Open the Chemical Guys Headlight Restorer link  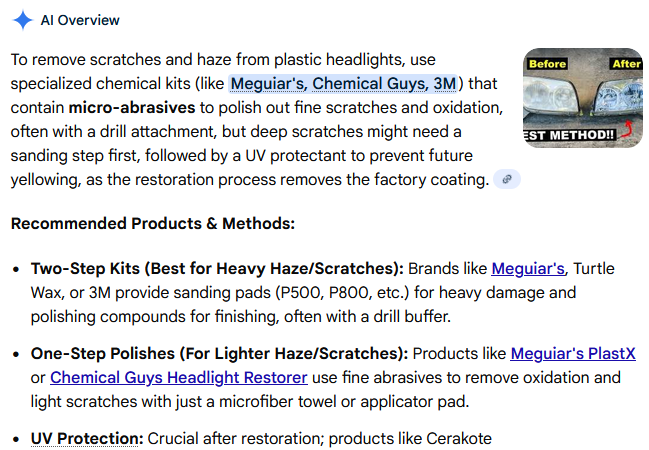[178, 377]
